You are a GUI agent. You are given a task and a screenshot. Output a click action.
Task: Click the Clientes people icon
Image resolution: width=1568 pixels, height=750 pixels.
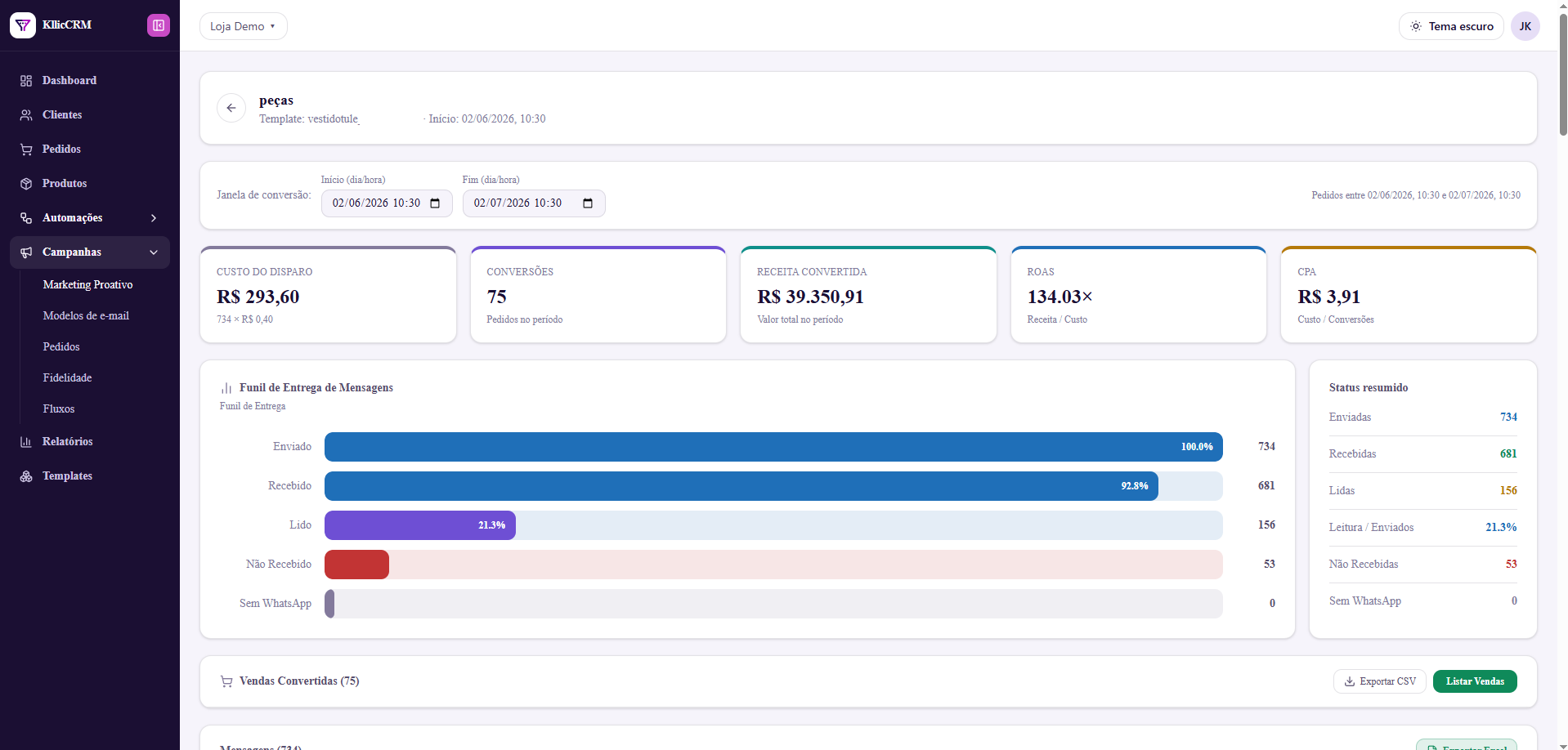pos(26,115)
